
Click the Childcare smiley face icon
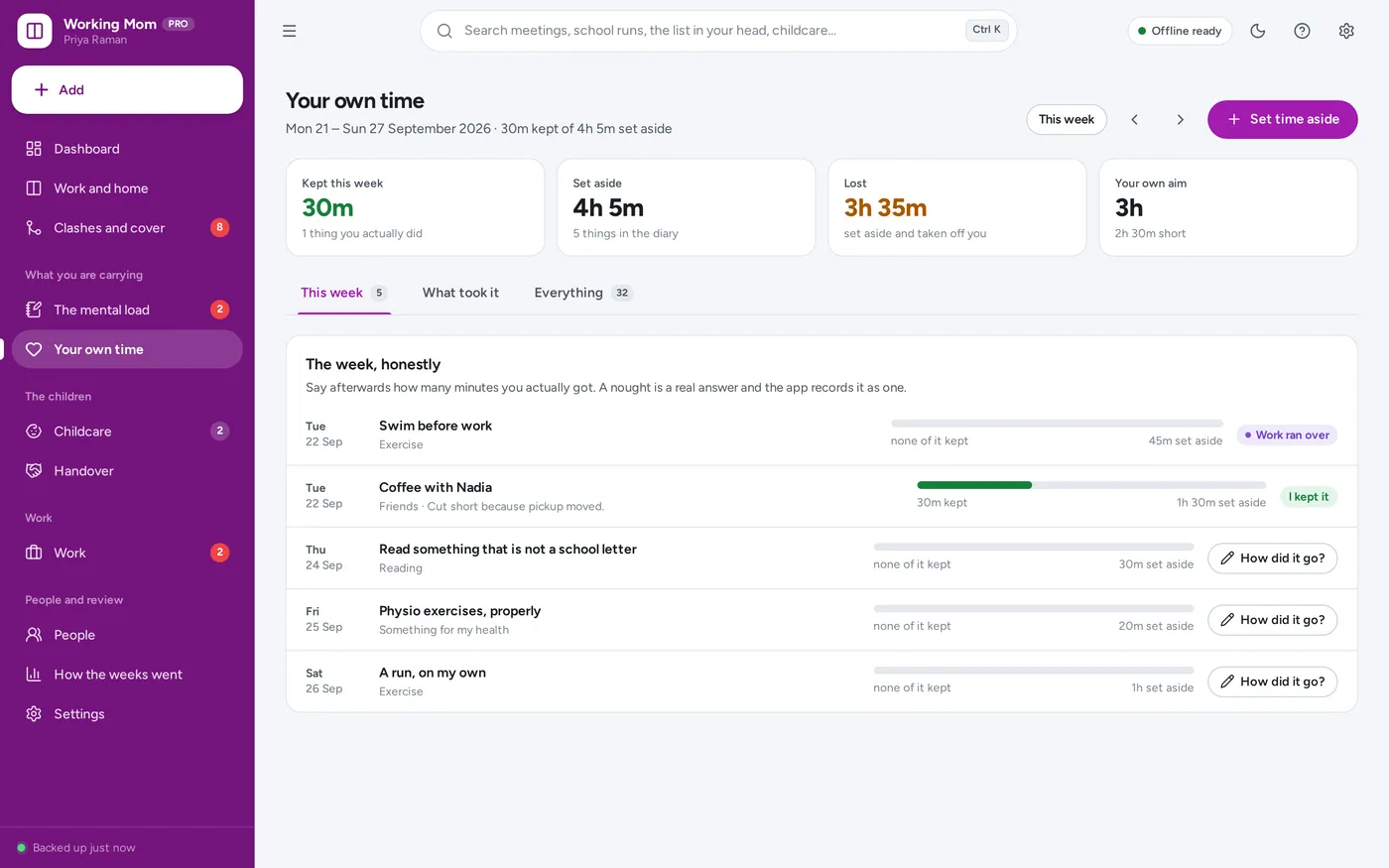34,432
